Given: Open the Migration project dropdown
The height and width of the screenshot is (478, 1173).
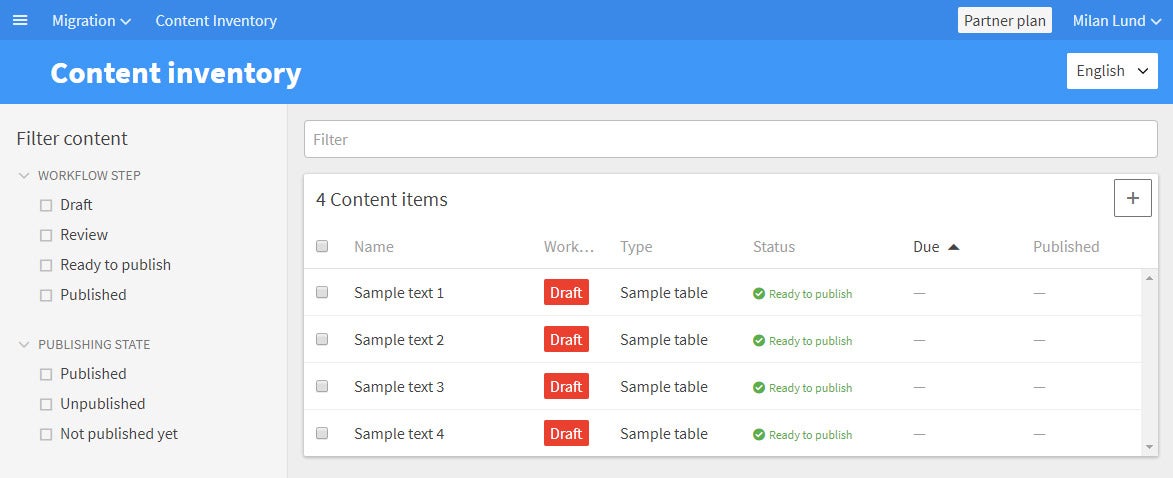Looking at the screenshot, I should [x=91, y=21].
